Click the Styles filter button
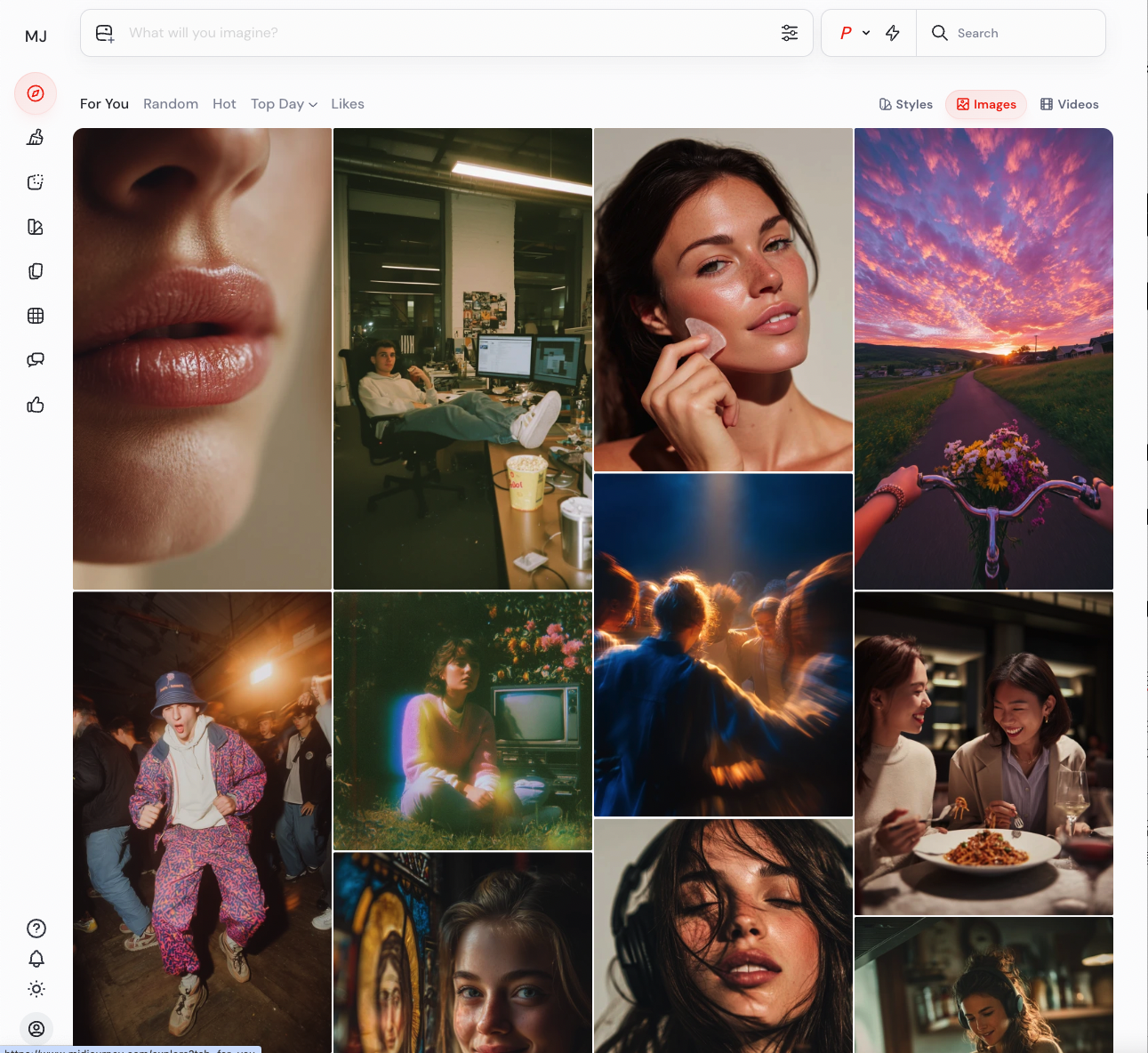The image size is (1148, 1053). pos(906,104)
